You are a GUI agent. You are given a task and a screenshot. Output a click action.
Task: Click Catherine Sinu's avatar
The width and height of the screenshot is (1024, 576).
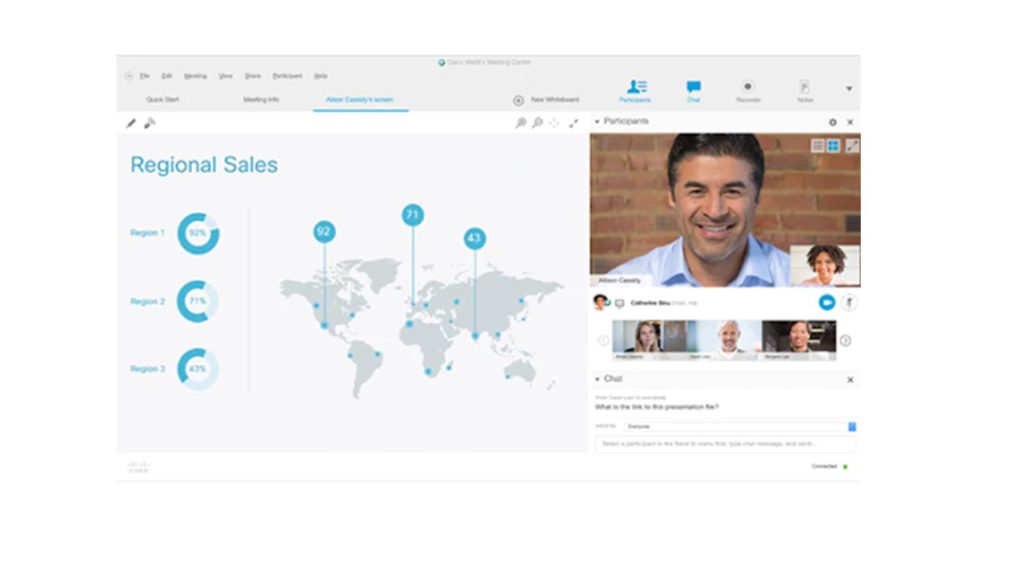tap(600, 302)
